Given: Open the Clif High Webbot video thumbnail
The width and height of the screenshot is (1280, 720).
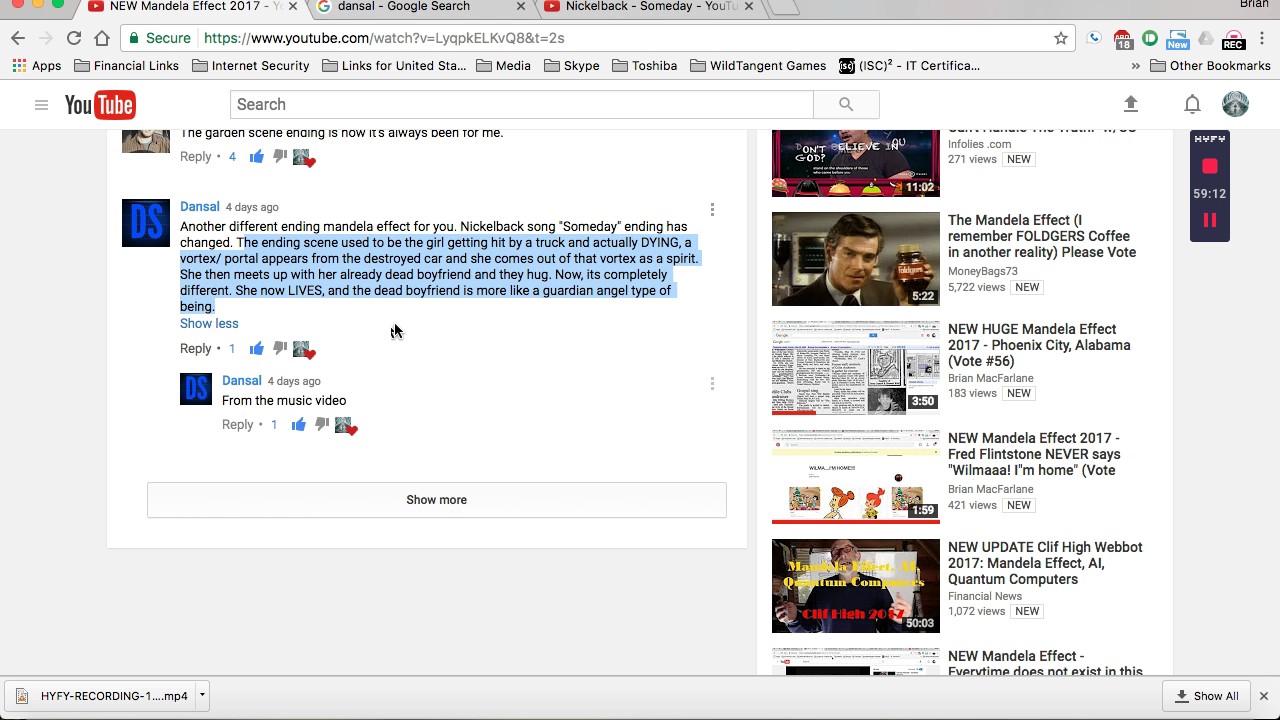Looking at the screenshot, I should 856,586.
